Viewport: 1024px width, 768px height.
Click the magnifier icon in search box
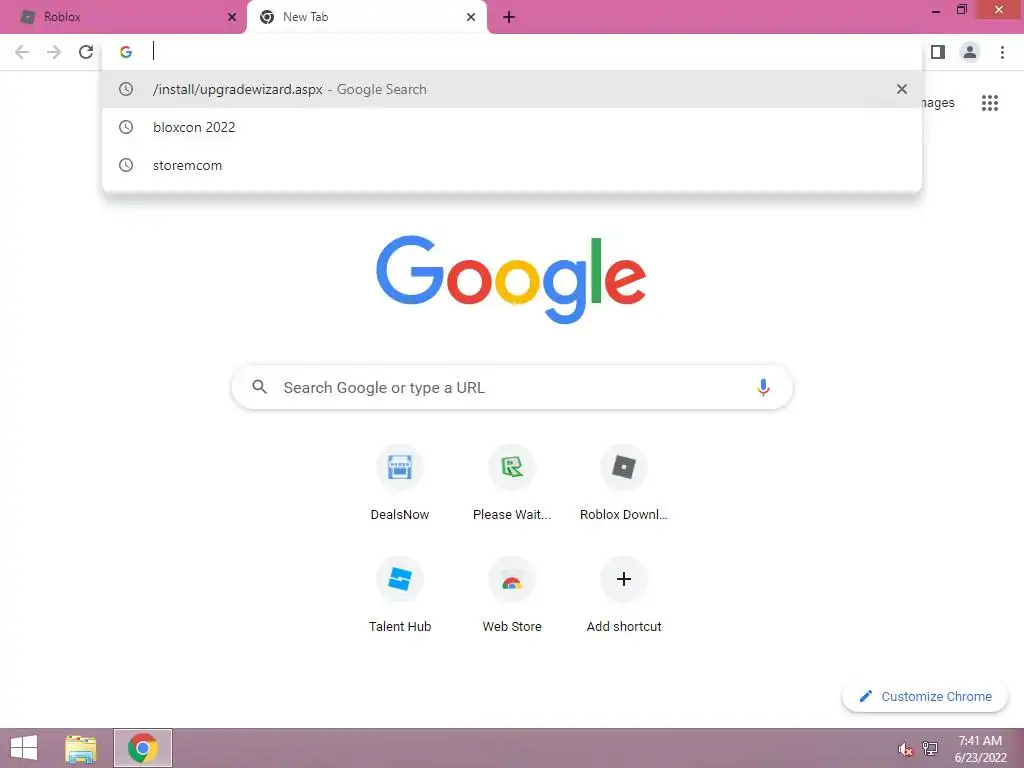(x=259, y=387)
